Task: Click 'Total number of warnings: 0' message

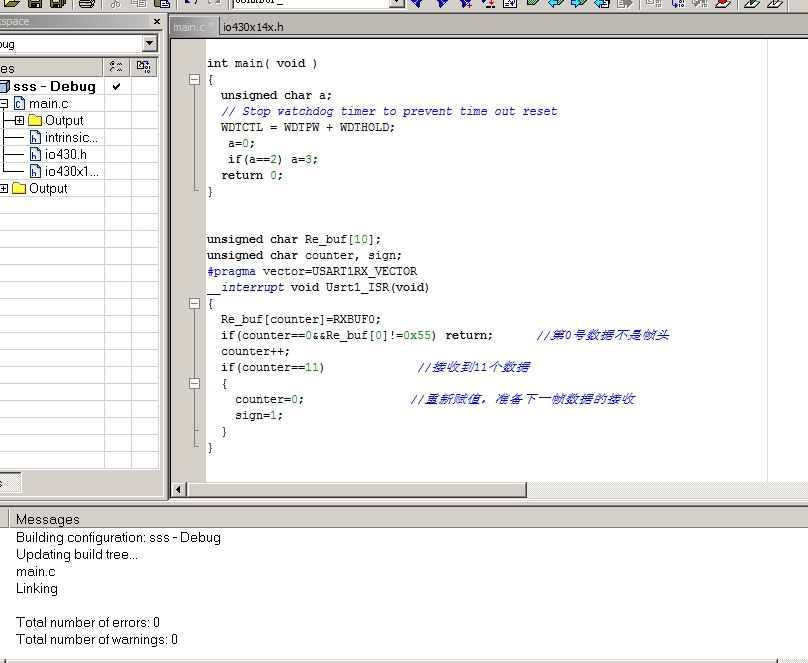Action: pos(97,639)
